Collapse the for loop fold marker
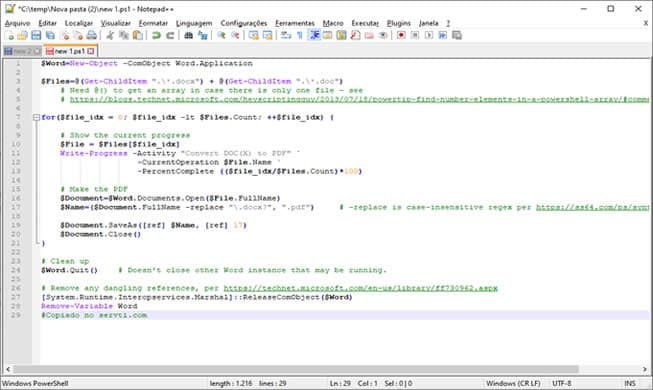Viewport: 653px width, 390px height. [36, 118]
